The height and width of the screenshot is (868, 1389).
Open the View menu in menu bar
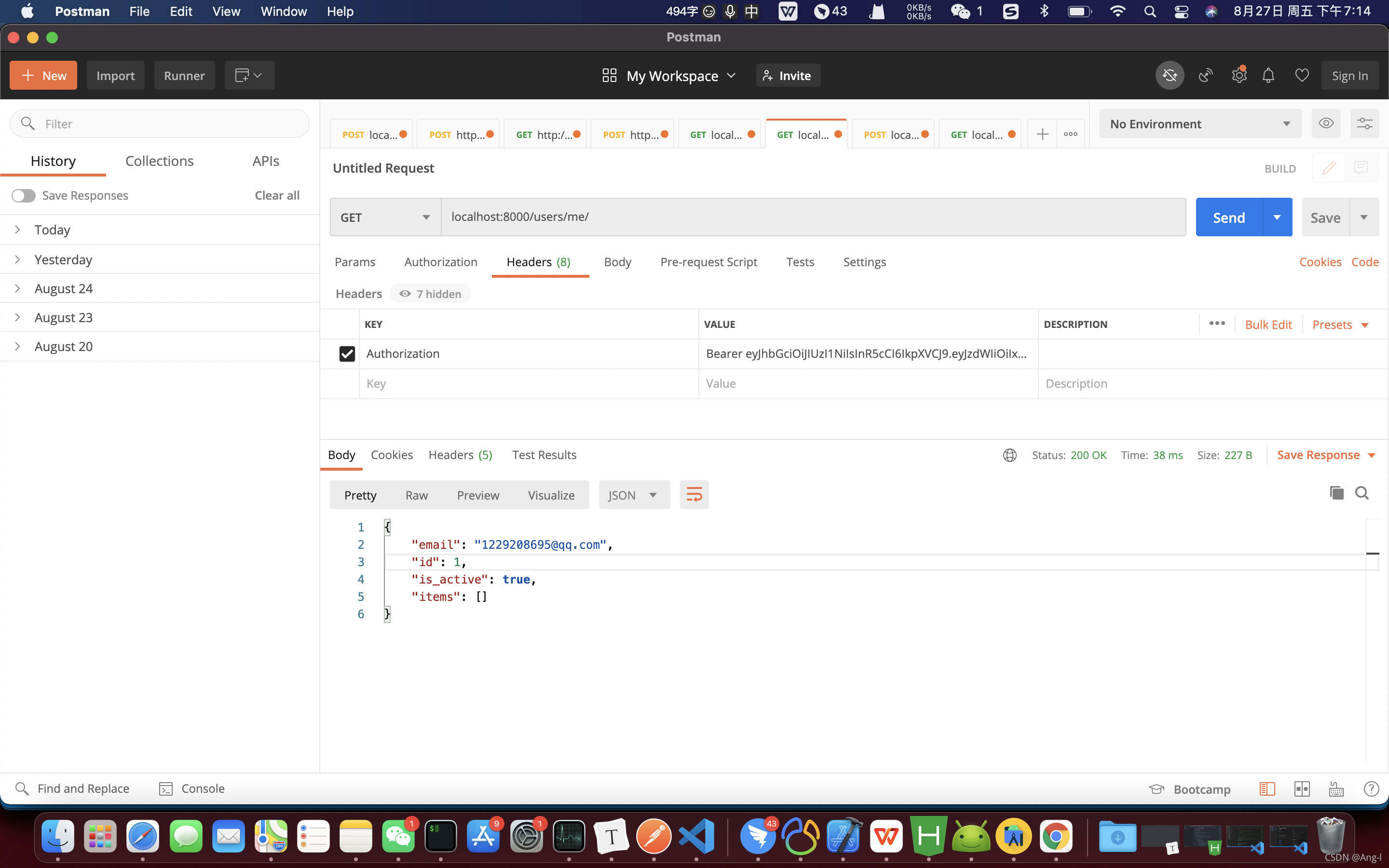click(x=226, y=12)
